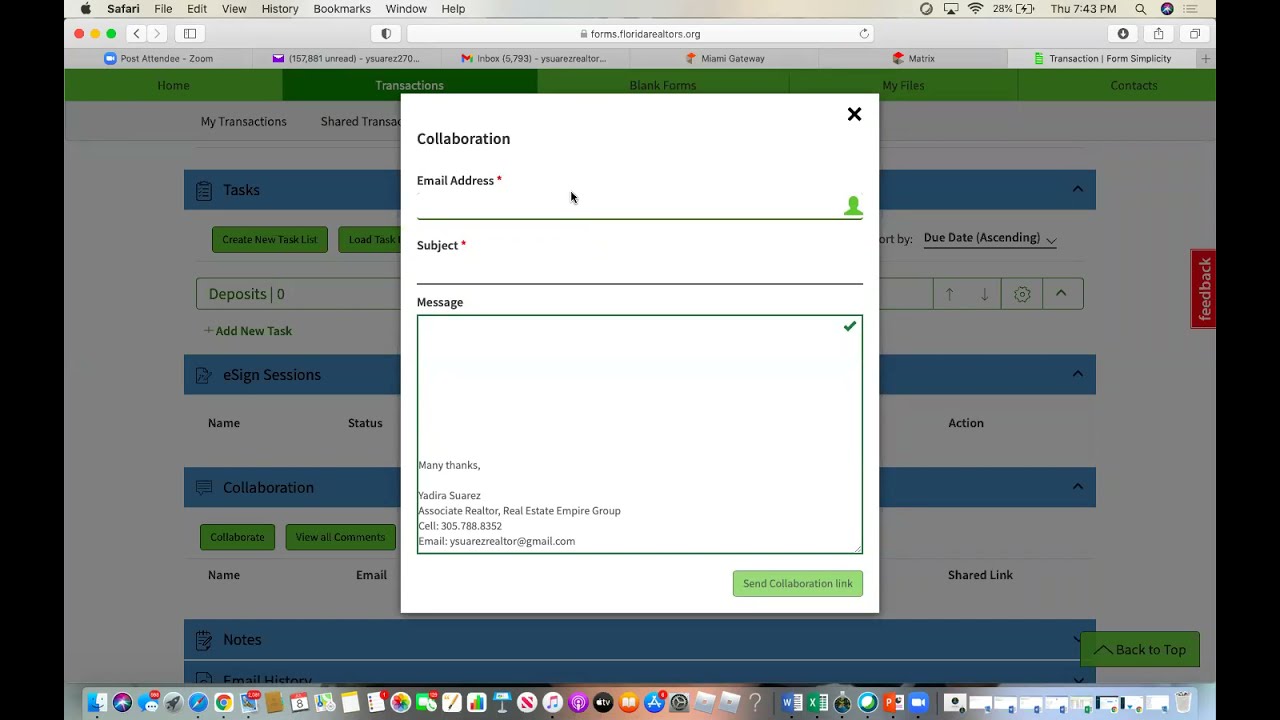Viewport: 1280px width, 720px height.
Task: Jump Back to Top
Action: [1139, 650]
